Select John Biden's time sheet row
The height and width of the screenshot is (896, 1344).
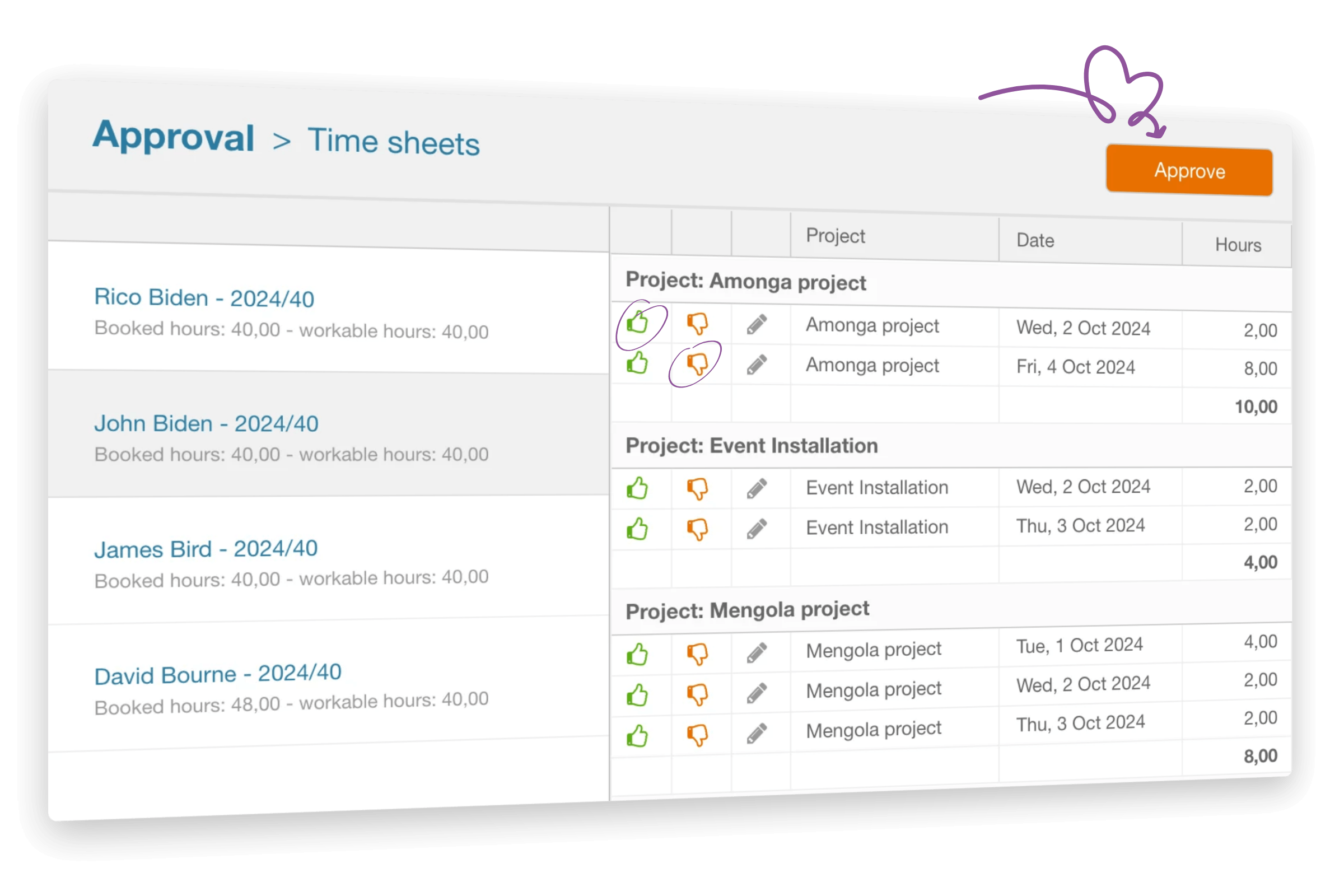coord(206,423)
